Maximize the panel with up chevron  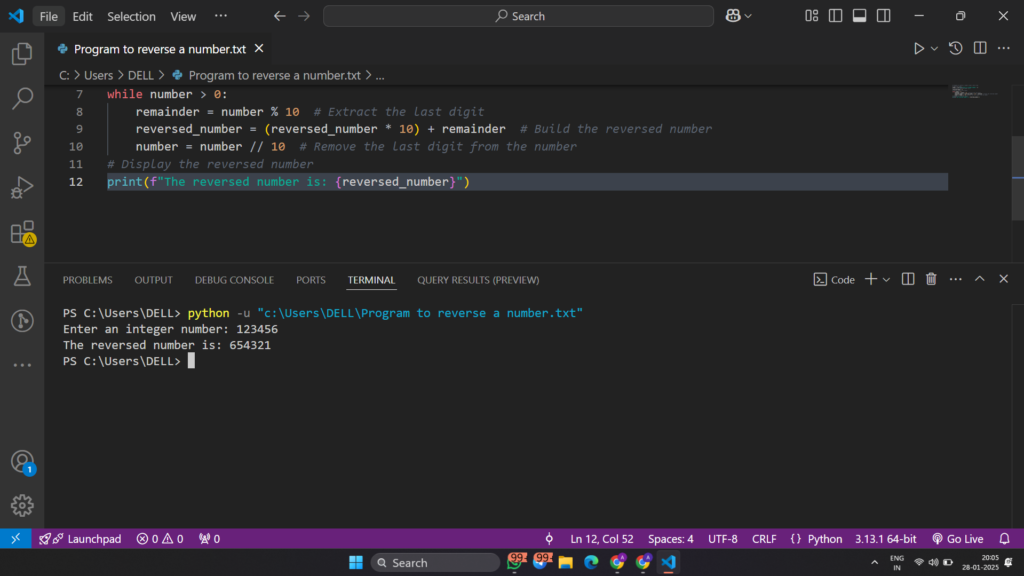tap(980, 280)
